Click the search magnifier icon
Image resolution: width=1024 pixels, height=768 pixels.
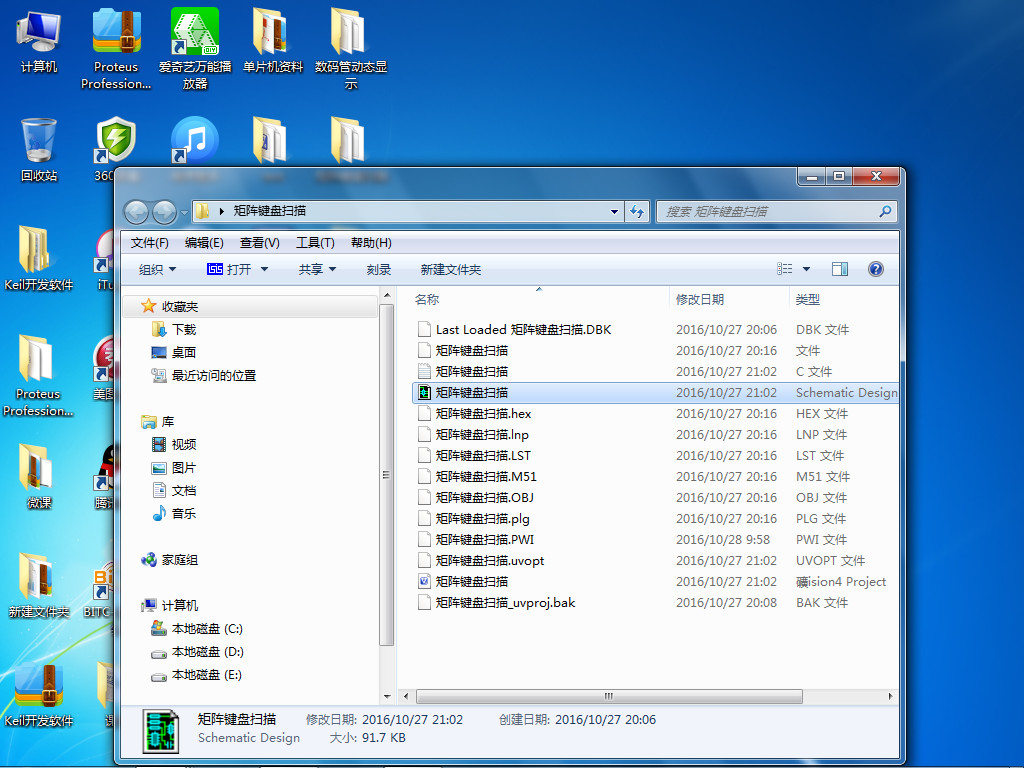[x=885, y=212]
